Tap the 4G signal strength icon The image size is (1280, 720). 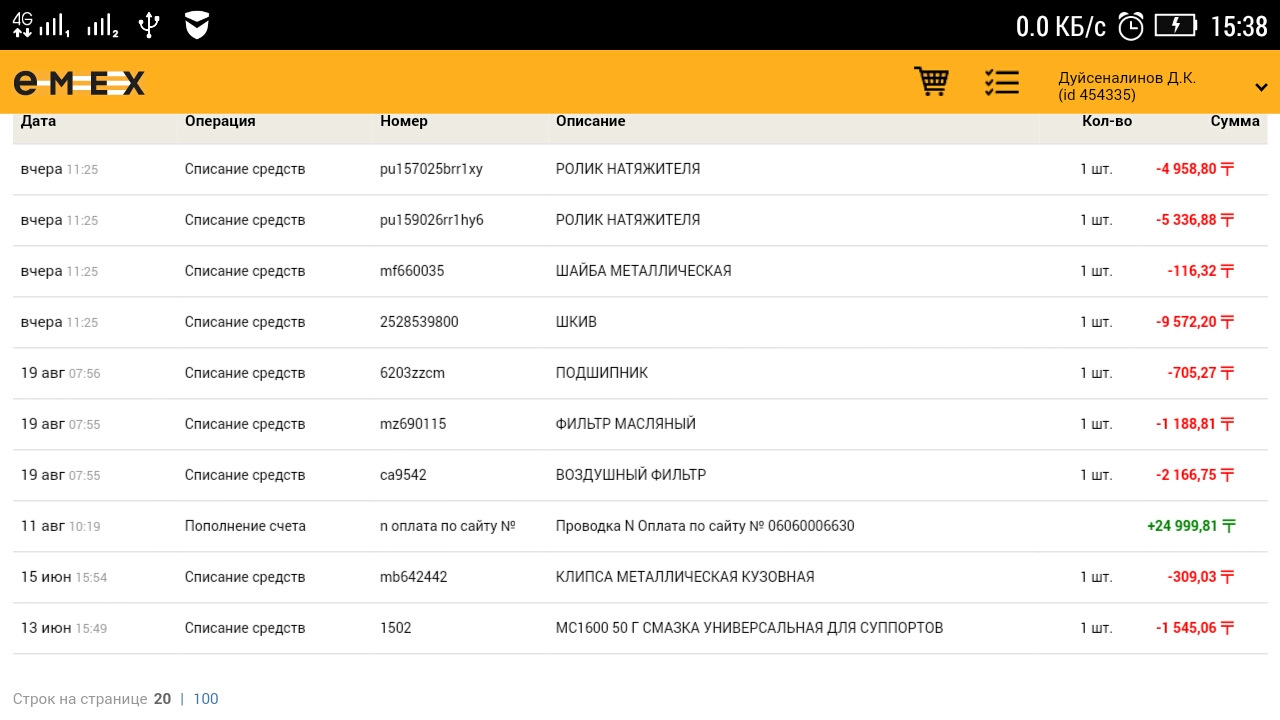click(x=41, y=25)
